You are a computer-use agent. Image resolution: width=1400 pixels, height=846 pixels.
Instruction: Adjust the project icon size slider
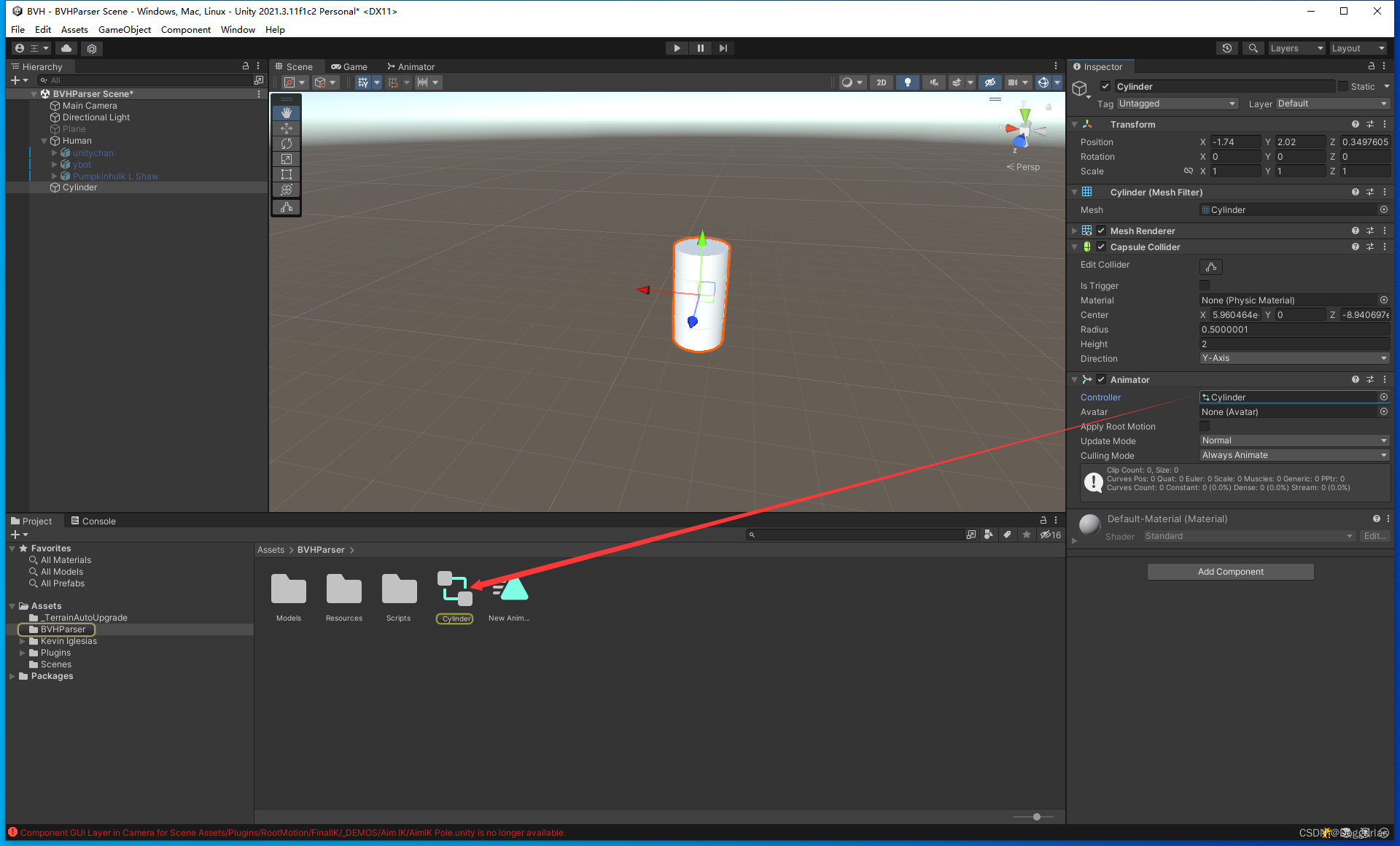tap(1036, 817)
